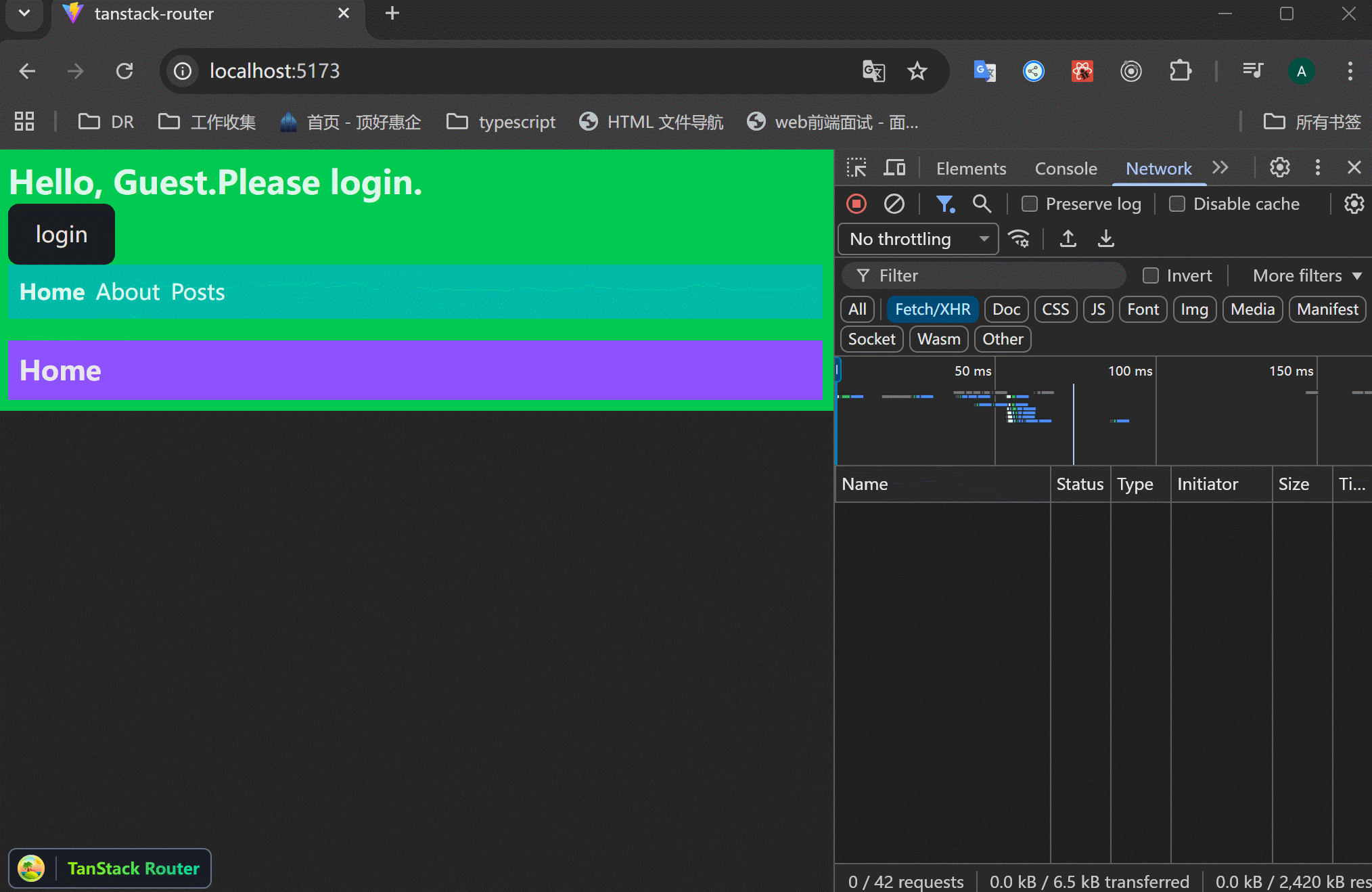Switch to the Elements tab

pyautogui.click(x=971, y=169)
